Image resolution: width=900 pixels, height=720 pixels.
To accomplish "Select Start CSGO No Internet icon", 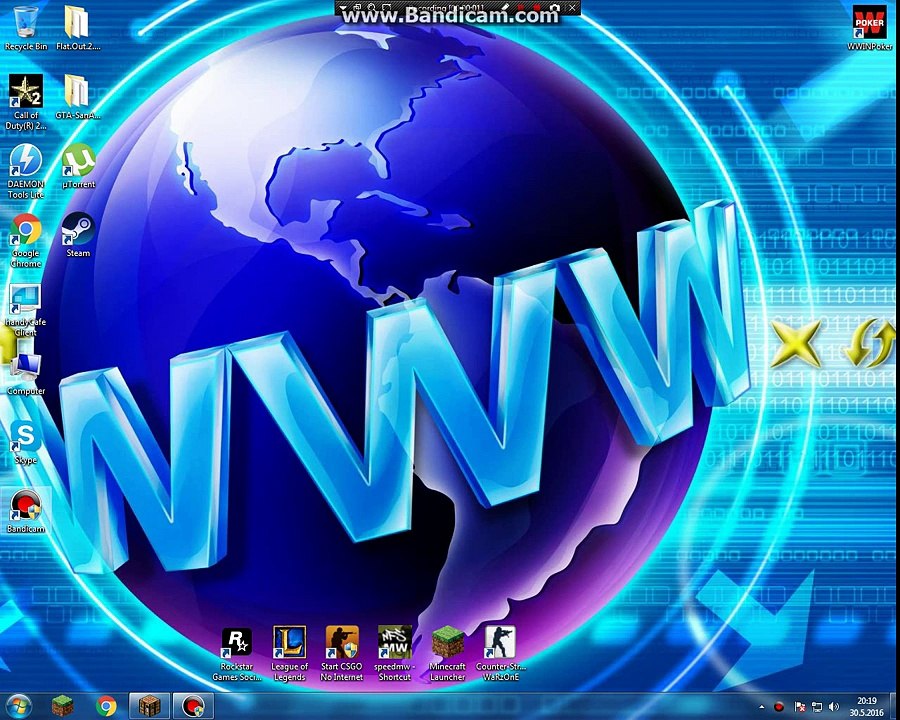I will click(x=342, y=654).
